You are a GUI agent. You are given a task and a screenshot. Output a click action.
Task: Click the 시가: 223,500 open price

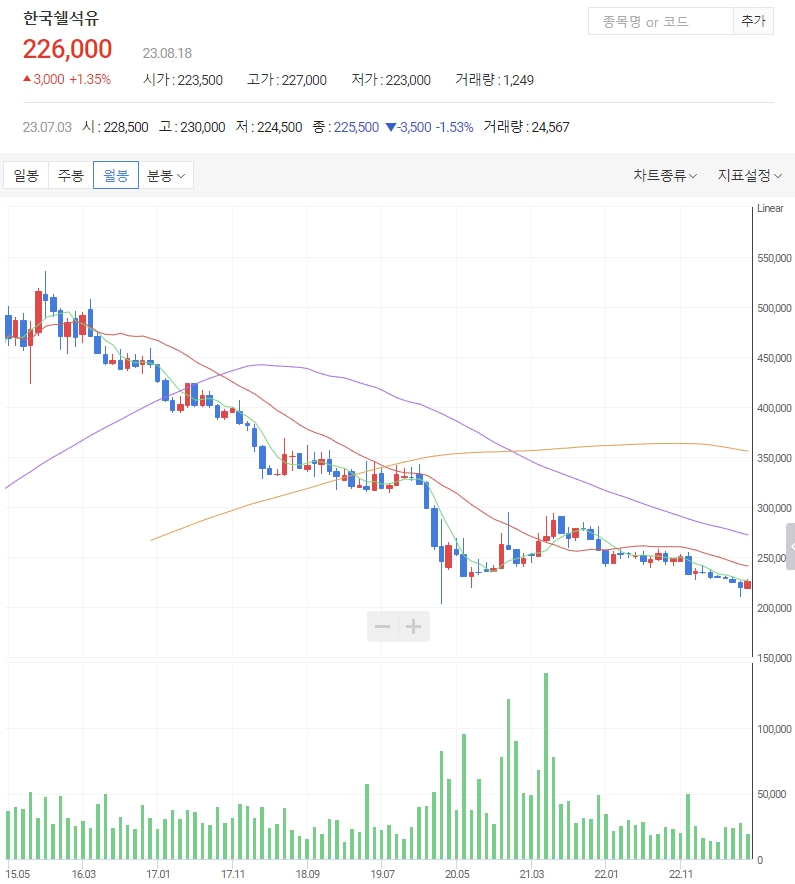pos(183,79)
